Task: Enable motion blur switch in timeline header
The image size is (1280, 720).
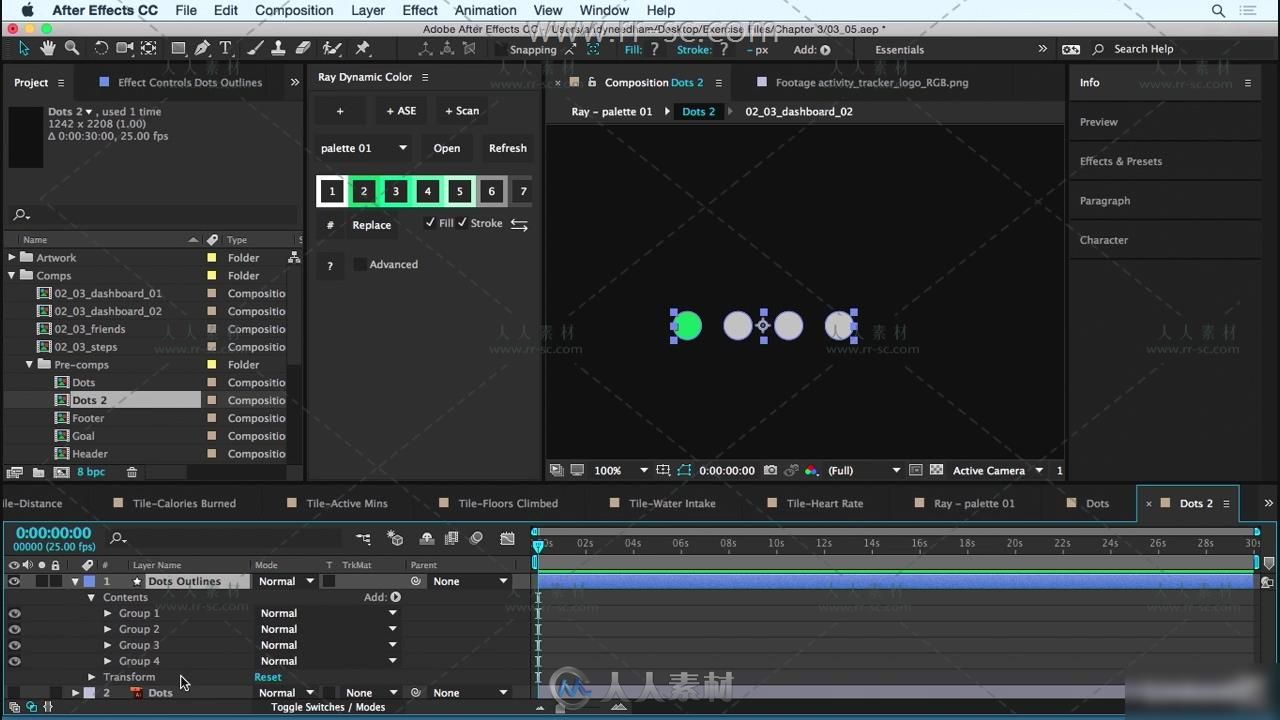Action: coord(476,539)
